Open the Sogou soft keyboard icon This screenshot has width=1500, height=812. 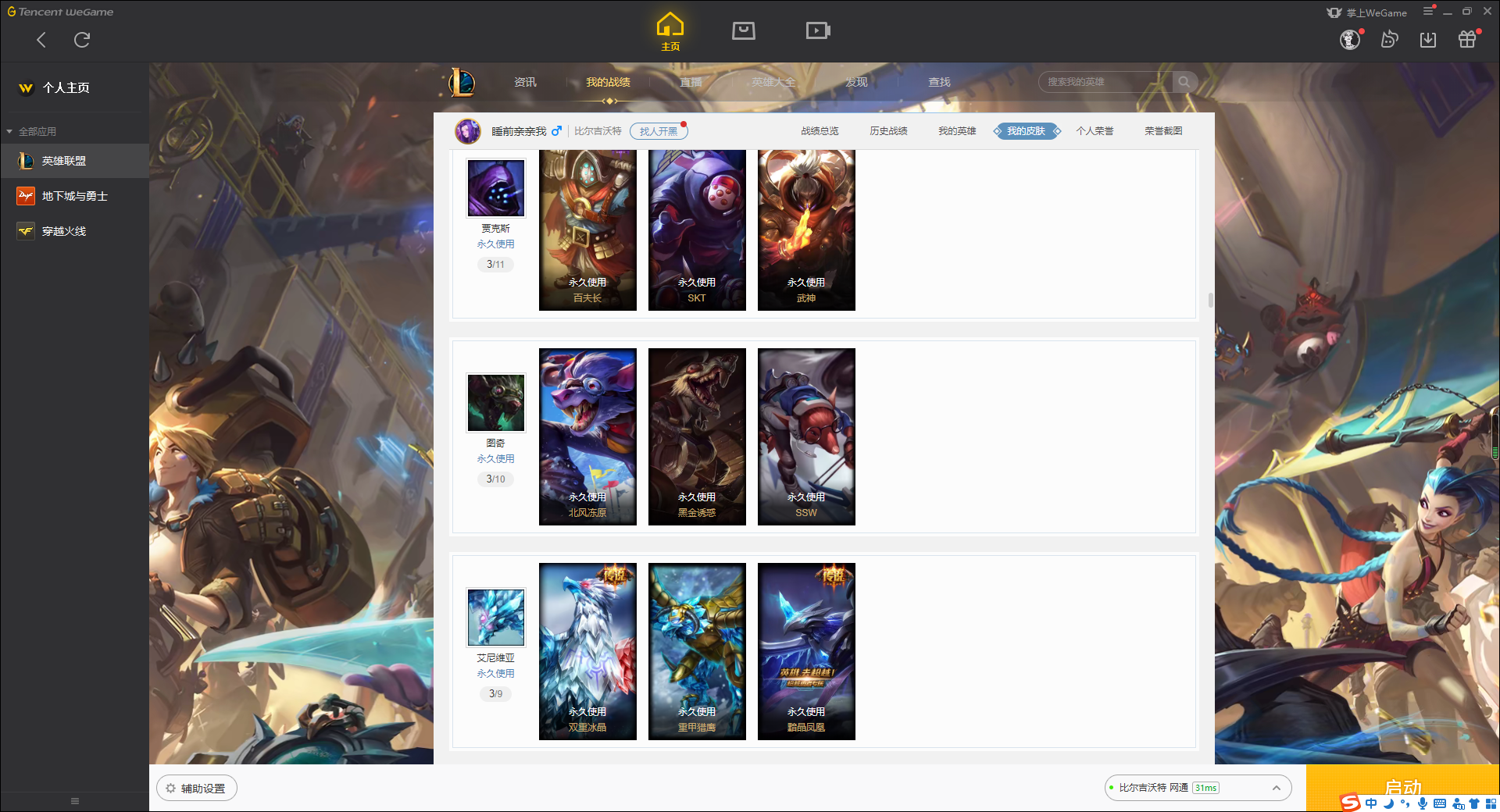coord(1440,803)
